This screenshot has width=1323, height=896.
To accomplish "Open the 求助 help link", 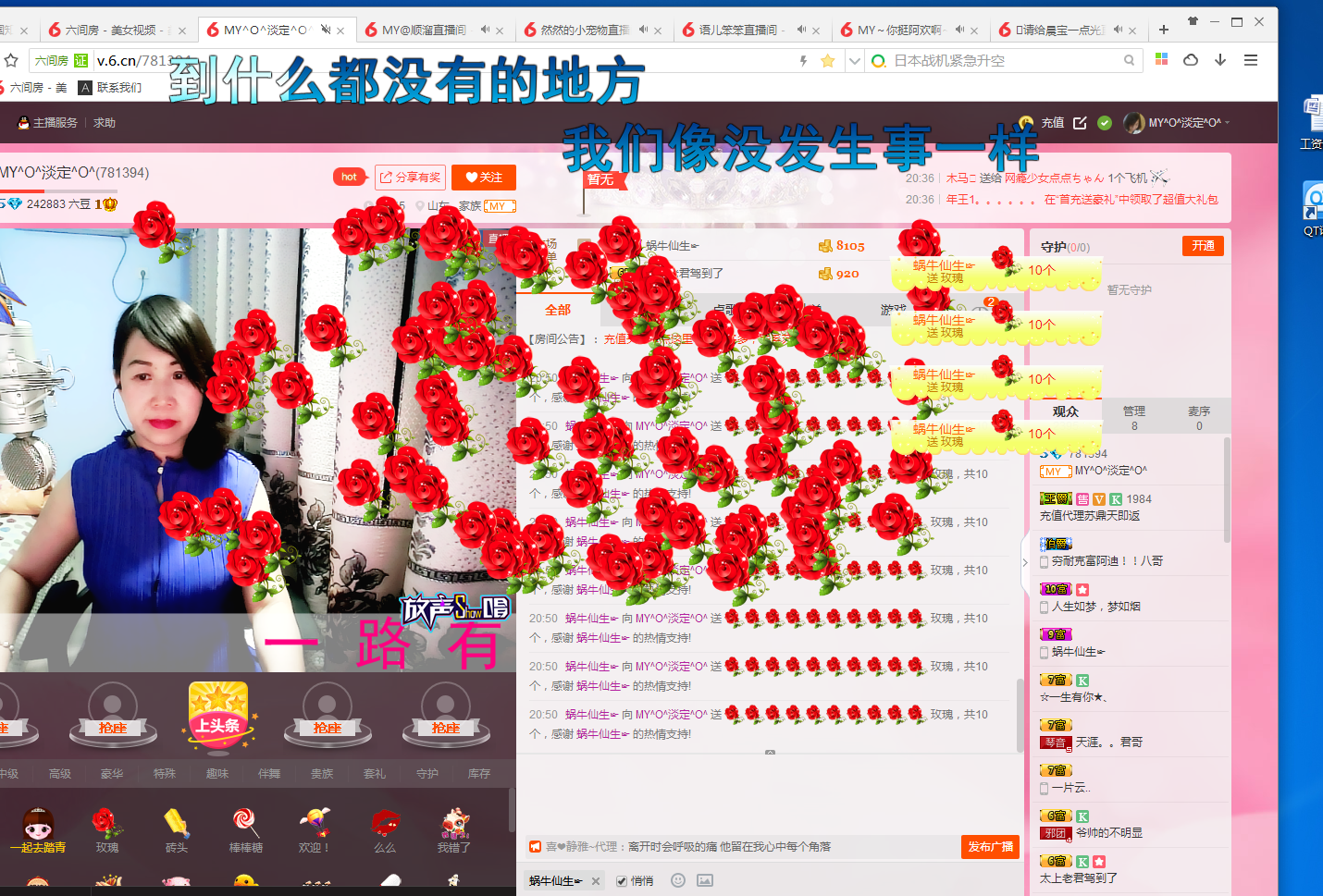I will click(104, 123).
